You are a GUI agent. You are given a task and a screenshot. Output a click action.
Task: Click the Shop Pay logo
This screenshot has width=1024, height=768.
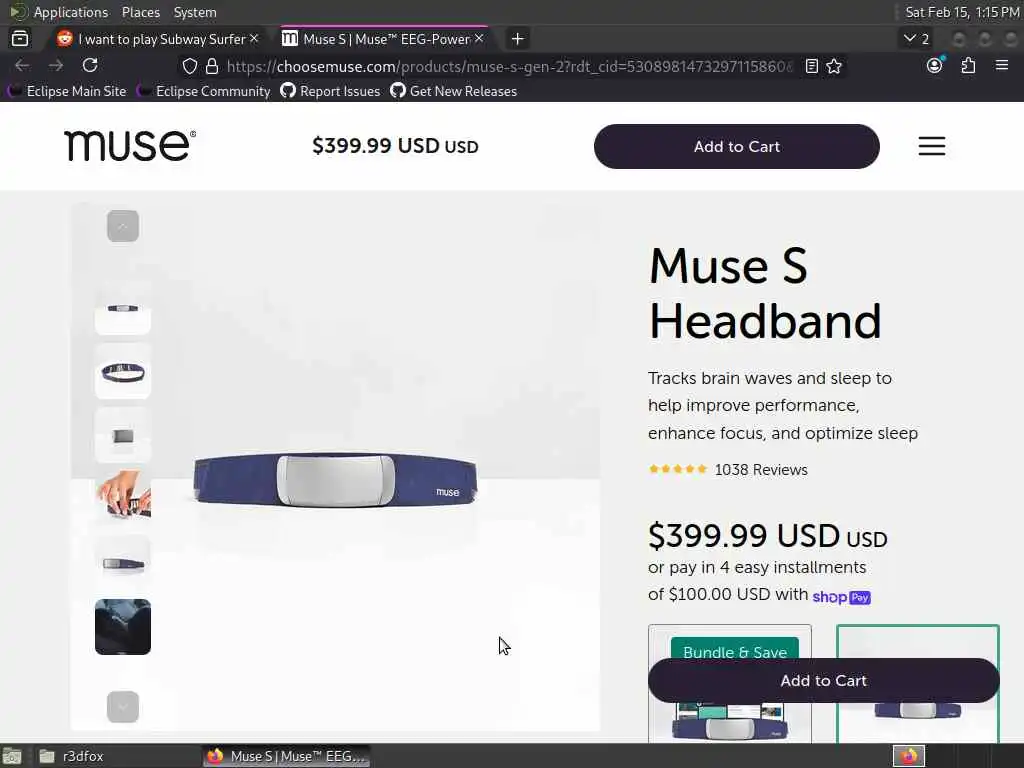[841, 597]
